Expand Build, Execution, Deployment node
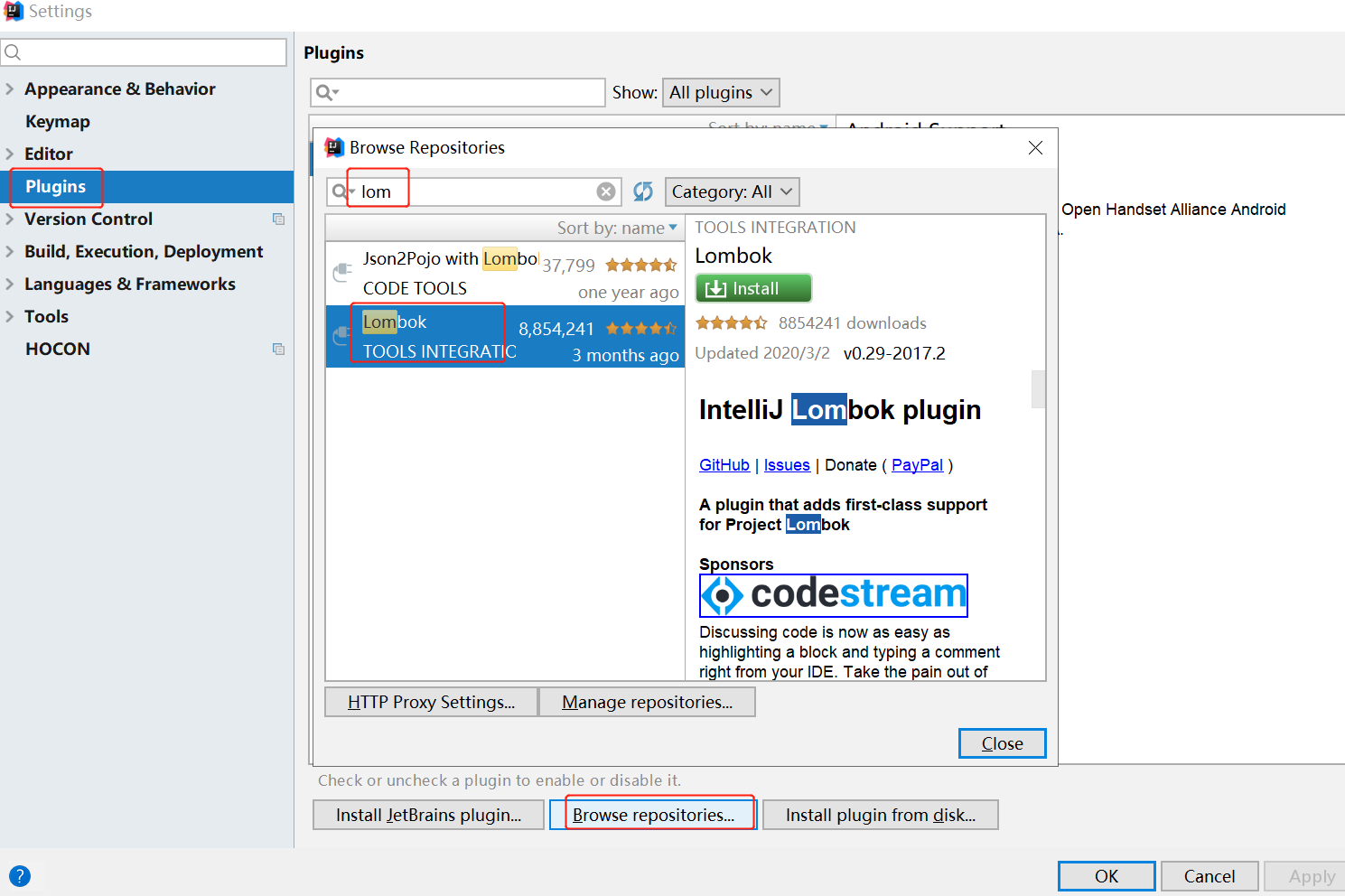 [x=10, y=251]
